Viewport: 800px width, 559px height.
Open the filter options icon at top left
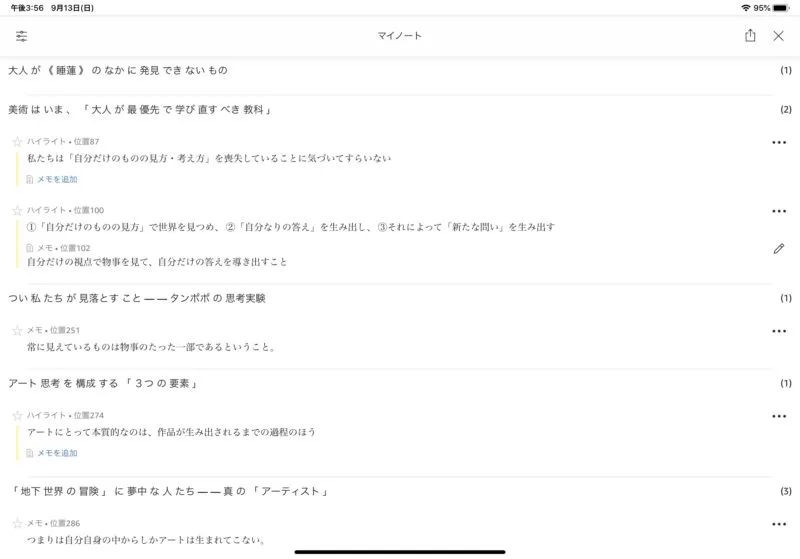point(21,36)
